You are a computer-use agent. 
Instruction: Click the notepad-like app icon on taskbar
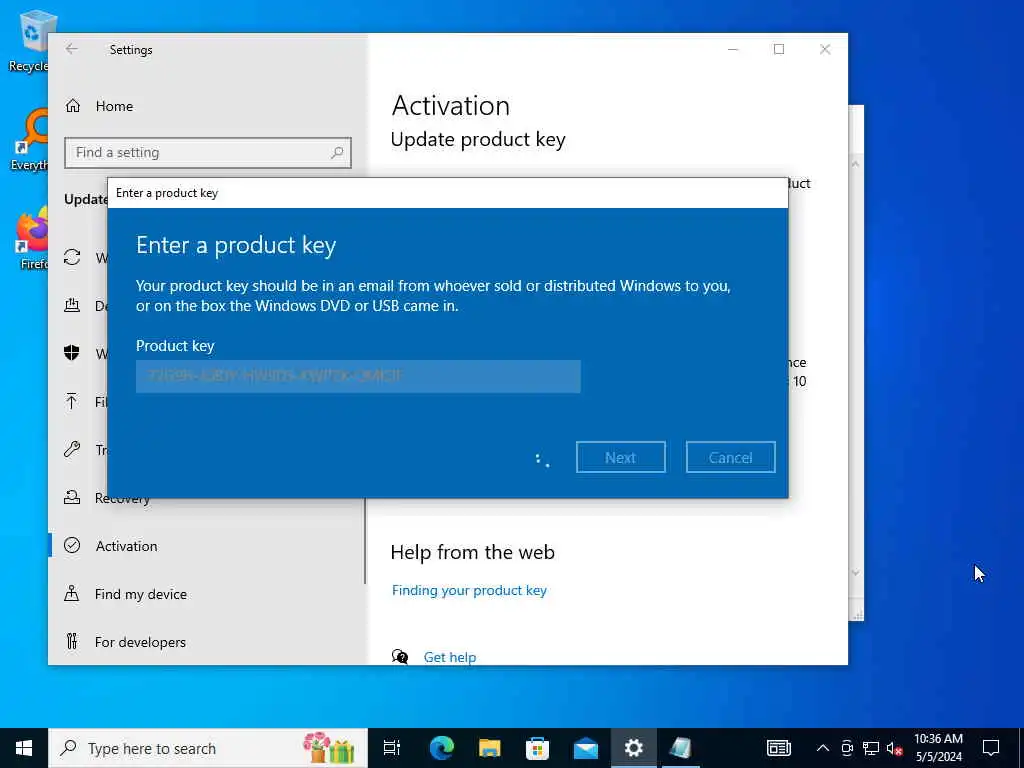tap(681, 748)
